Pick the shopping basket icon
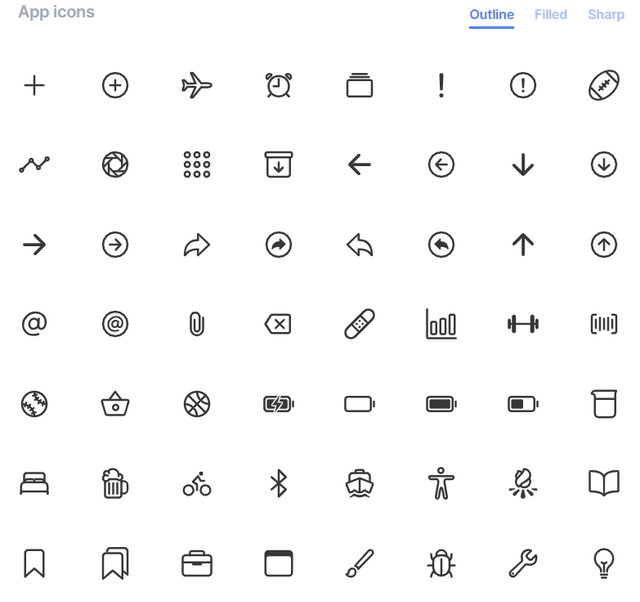Screen dimensions: 640x602 point(115,404)
